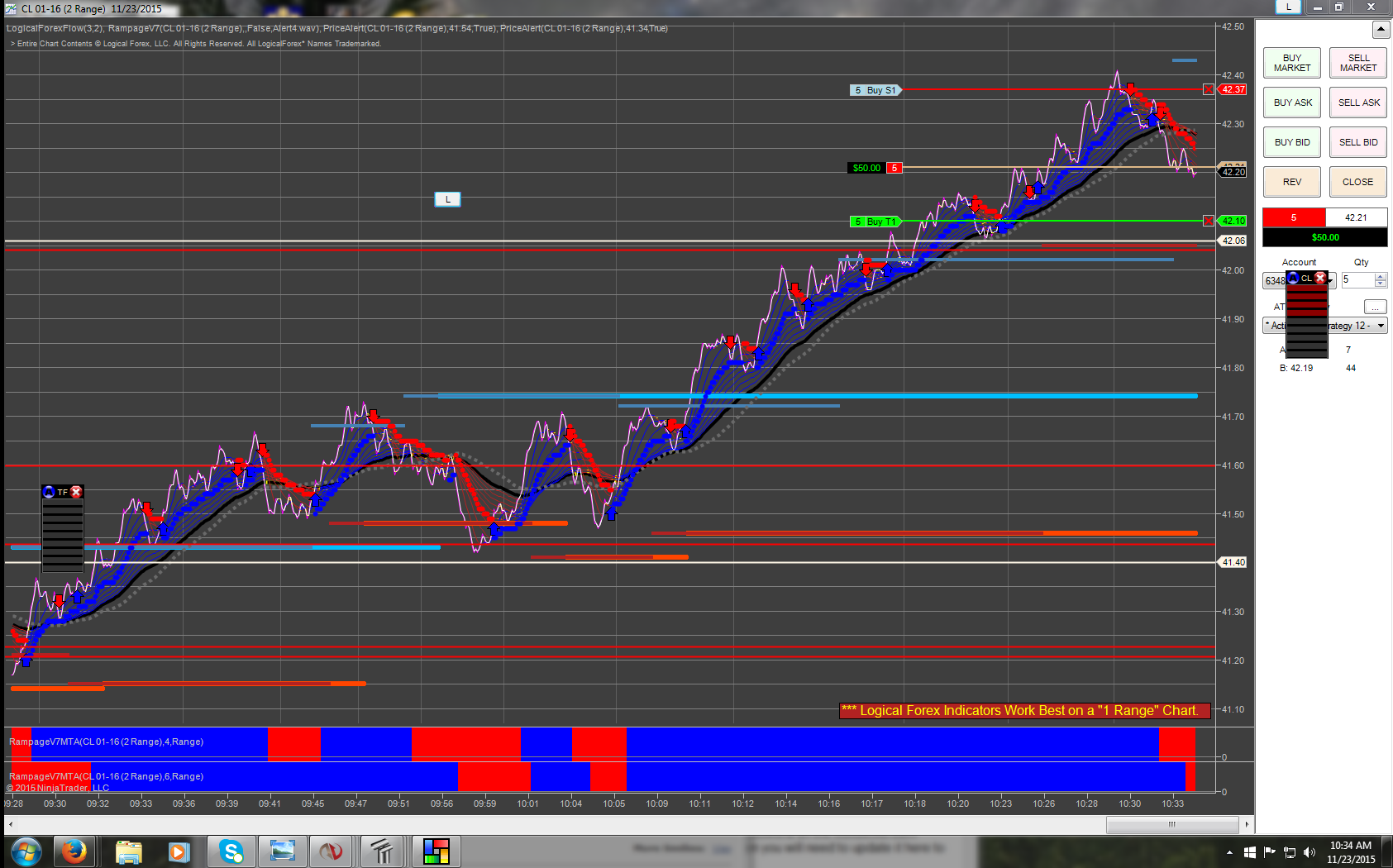
Task: Cancel the Buy T1 order at 42.10
Action: tap(1208, 221)
